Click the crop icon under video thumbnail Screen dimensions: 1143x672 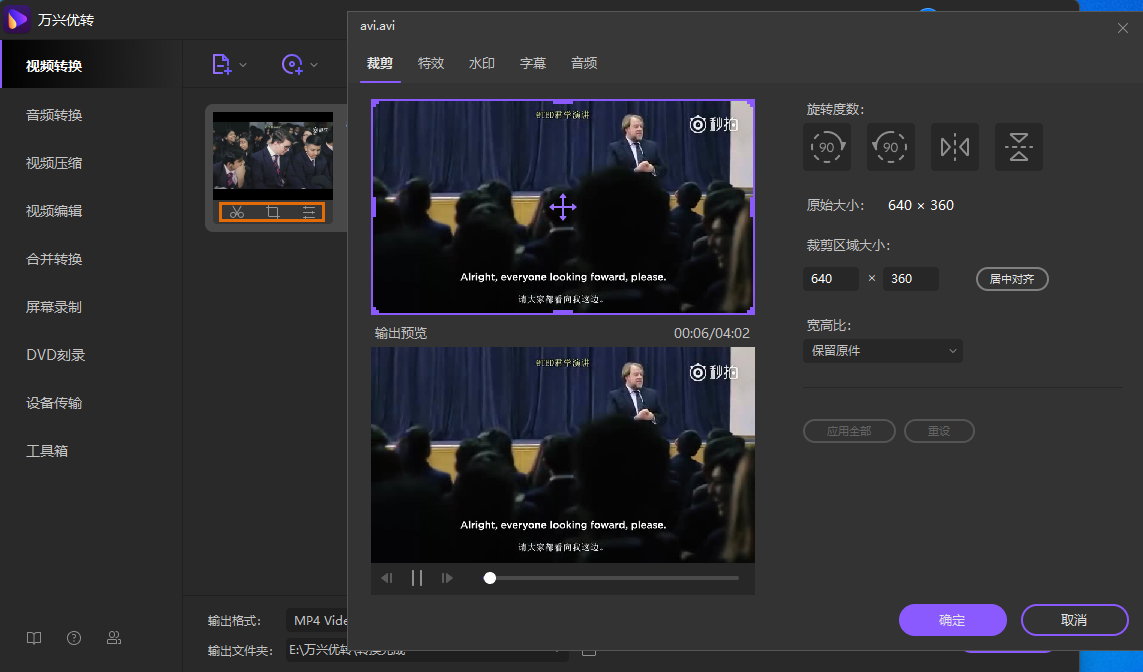273,212
